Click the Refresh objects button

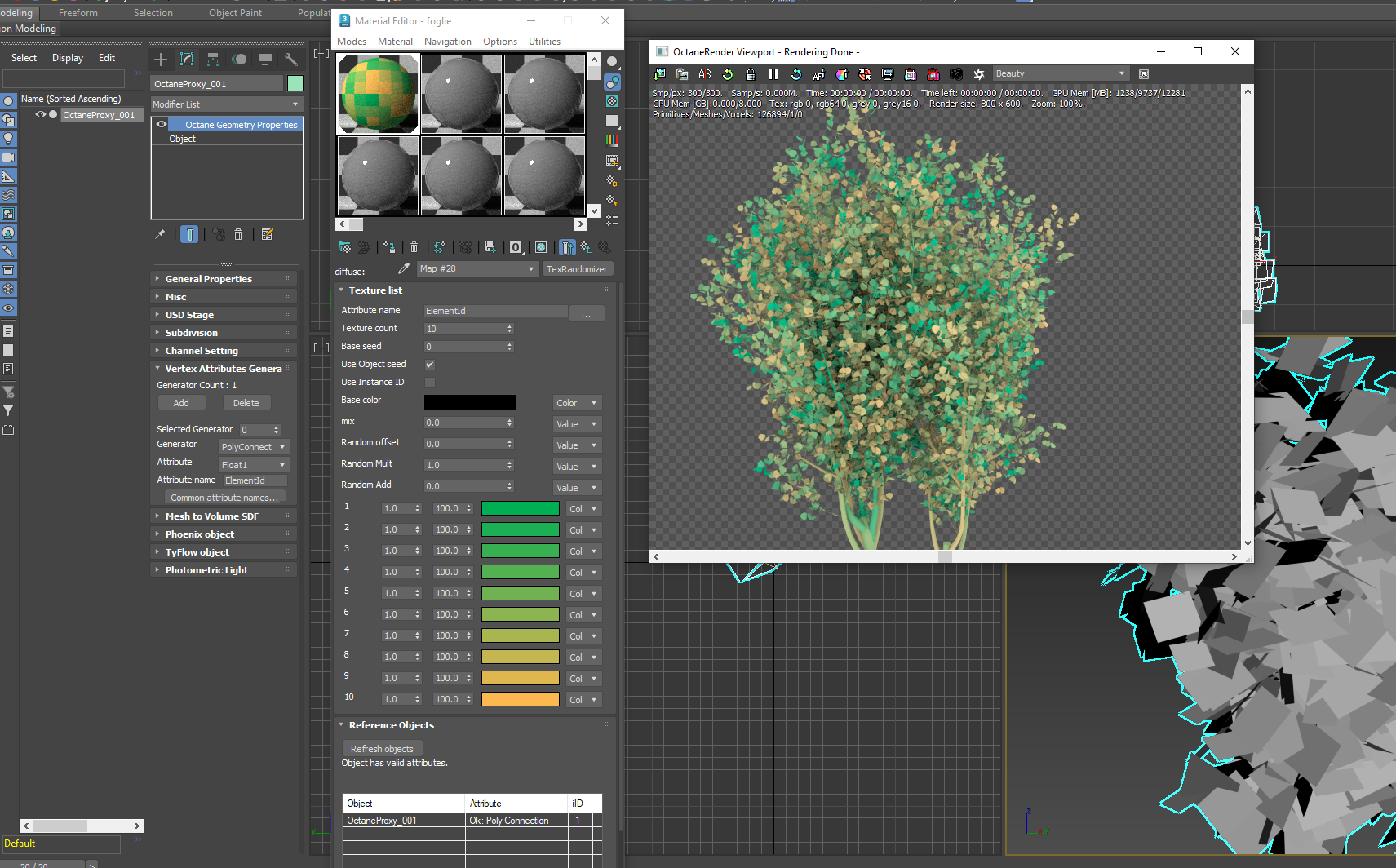(x=382, y=749)
